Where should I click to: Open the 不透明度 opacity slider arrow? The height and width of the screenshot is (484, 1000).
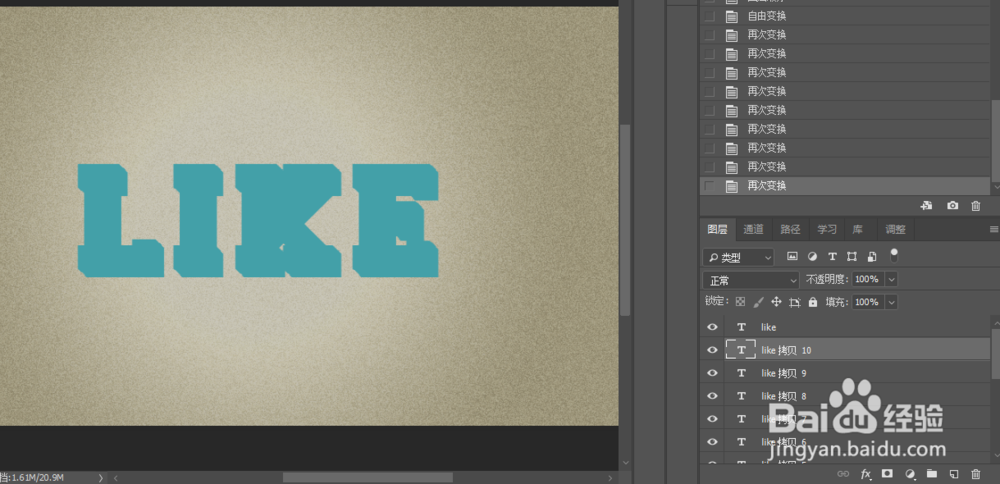[x=892, y=279]
